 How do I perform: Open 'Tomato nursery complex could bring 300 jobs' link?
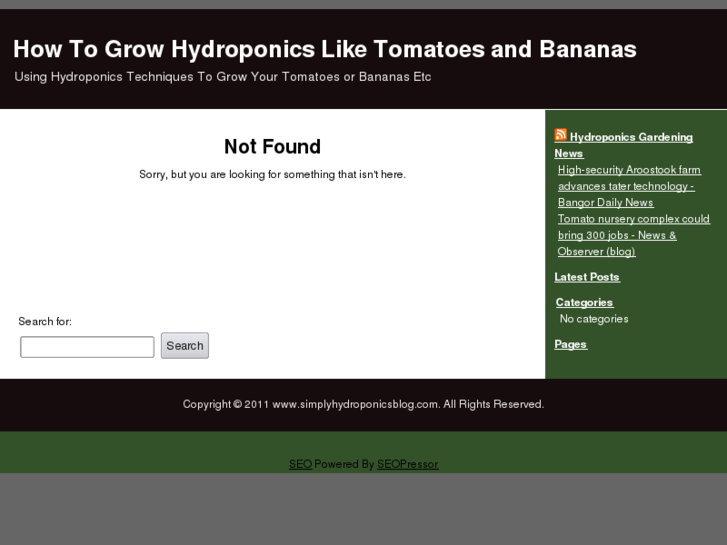coord(633,235)
